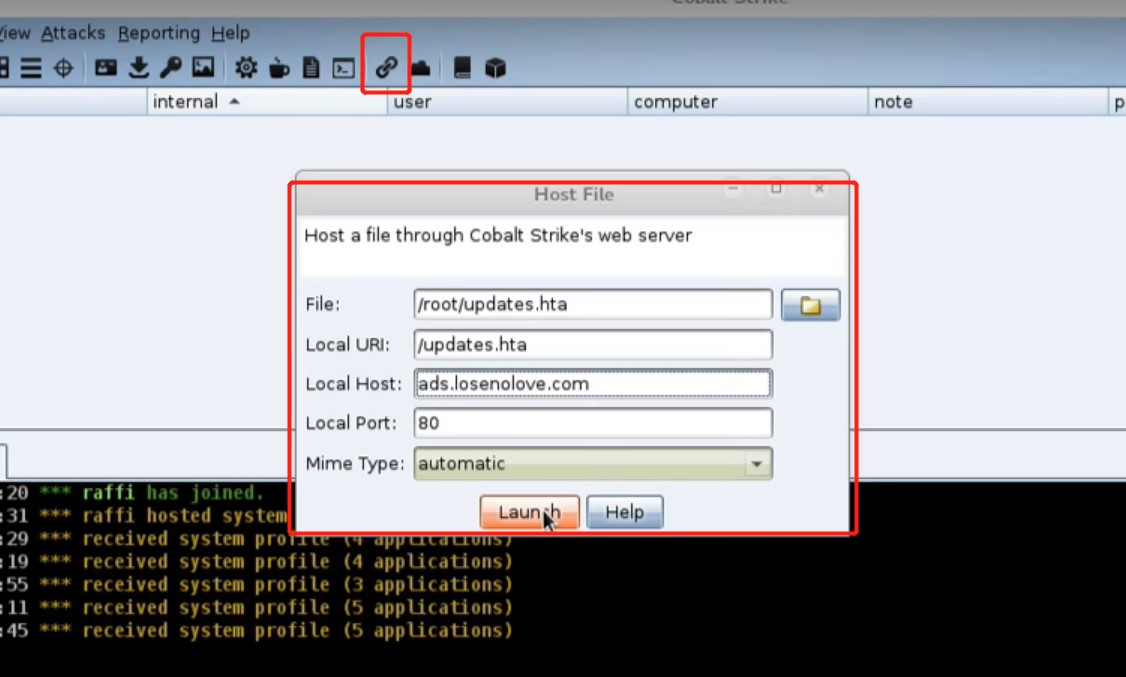
Task: Browse for file with folder button
Action: click(x=810, y=305)
